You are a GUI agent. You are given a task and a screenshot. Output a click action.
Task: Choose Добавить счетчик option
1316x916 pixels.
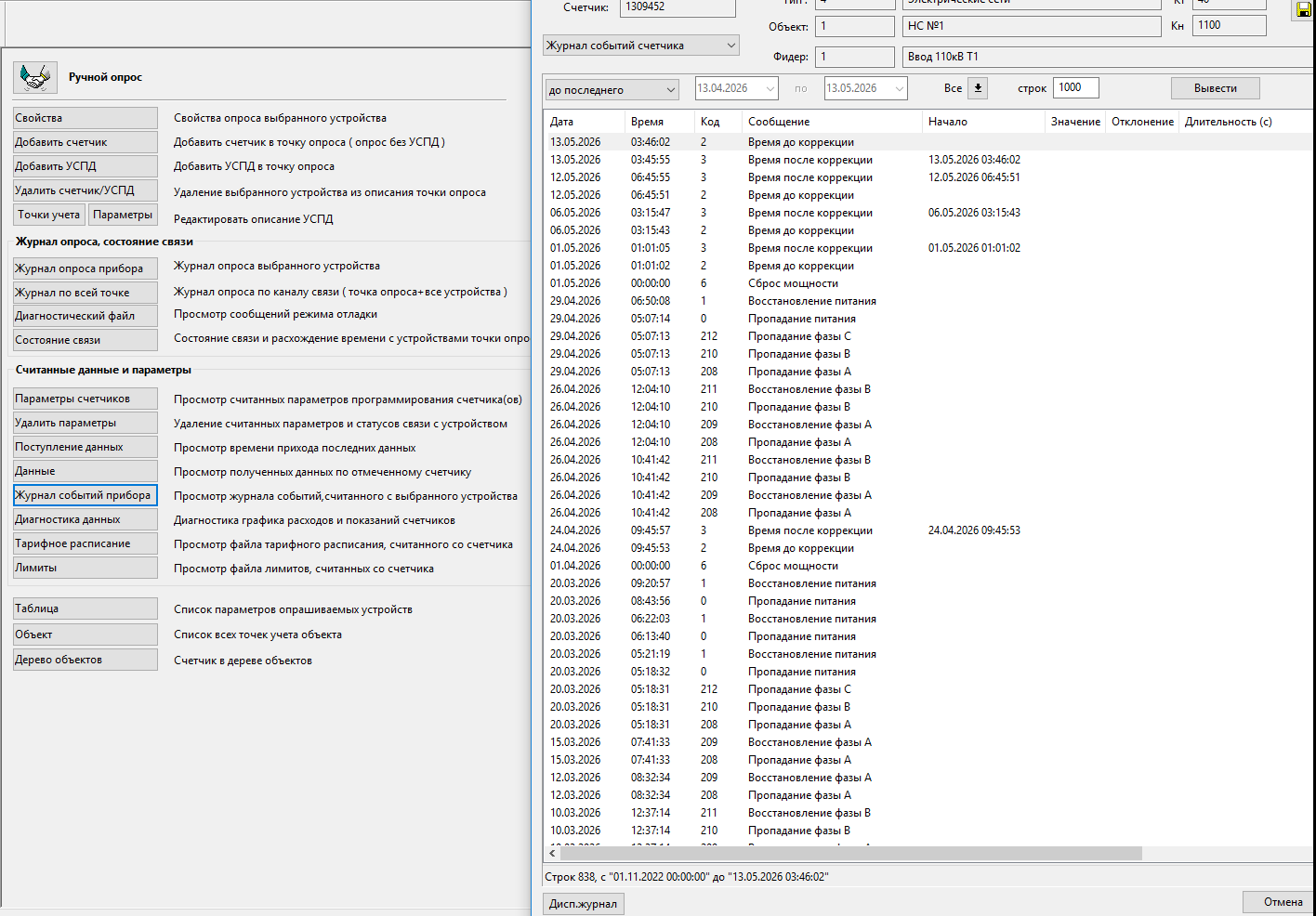(86, 142)
